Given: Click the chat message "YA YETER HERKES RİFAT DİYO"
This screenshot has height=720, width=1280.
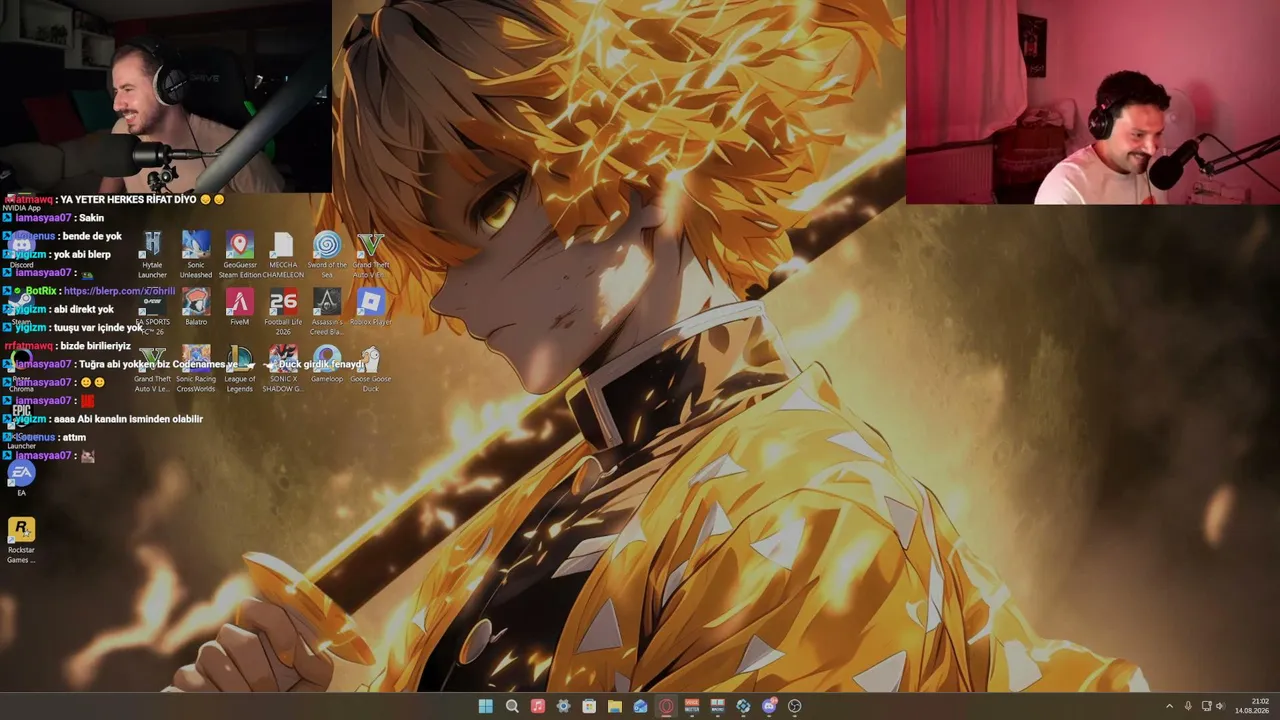Looking at the screenshot, I should 128,200.
